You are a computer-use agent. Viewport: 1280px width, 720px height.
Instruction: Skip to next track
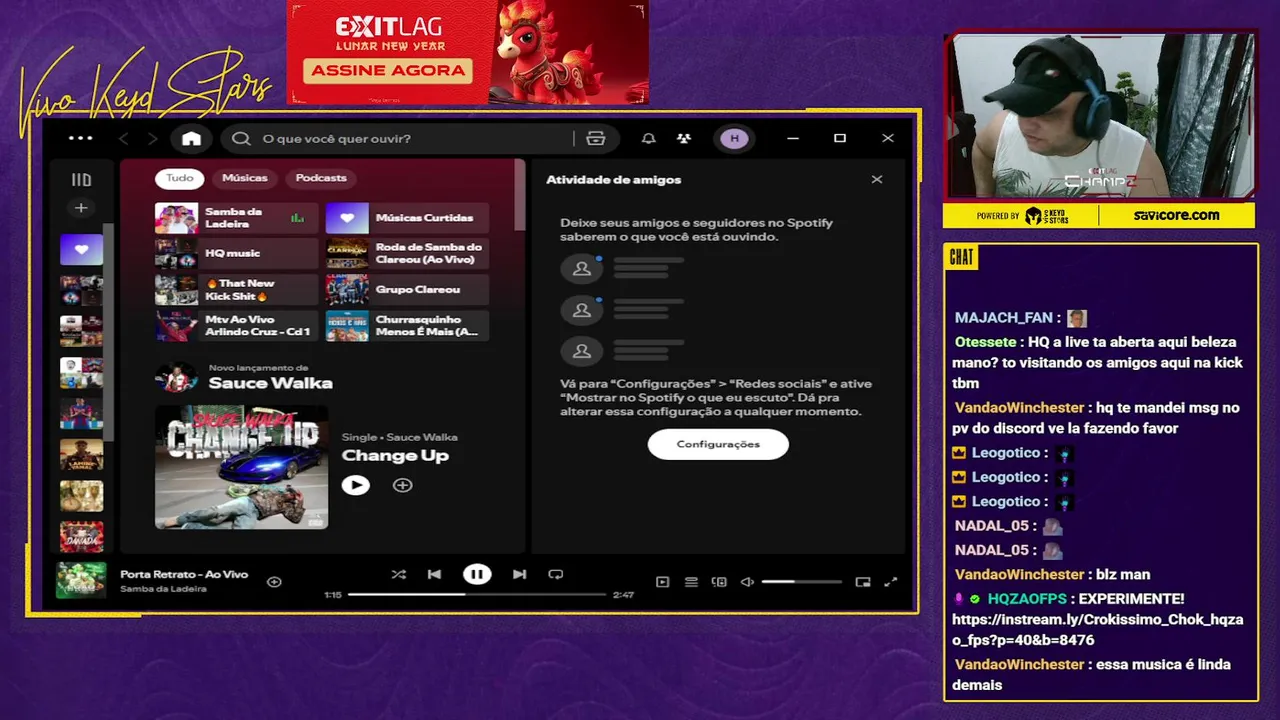pos(519,574)
